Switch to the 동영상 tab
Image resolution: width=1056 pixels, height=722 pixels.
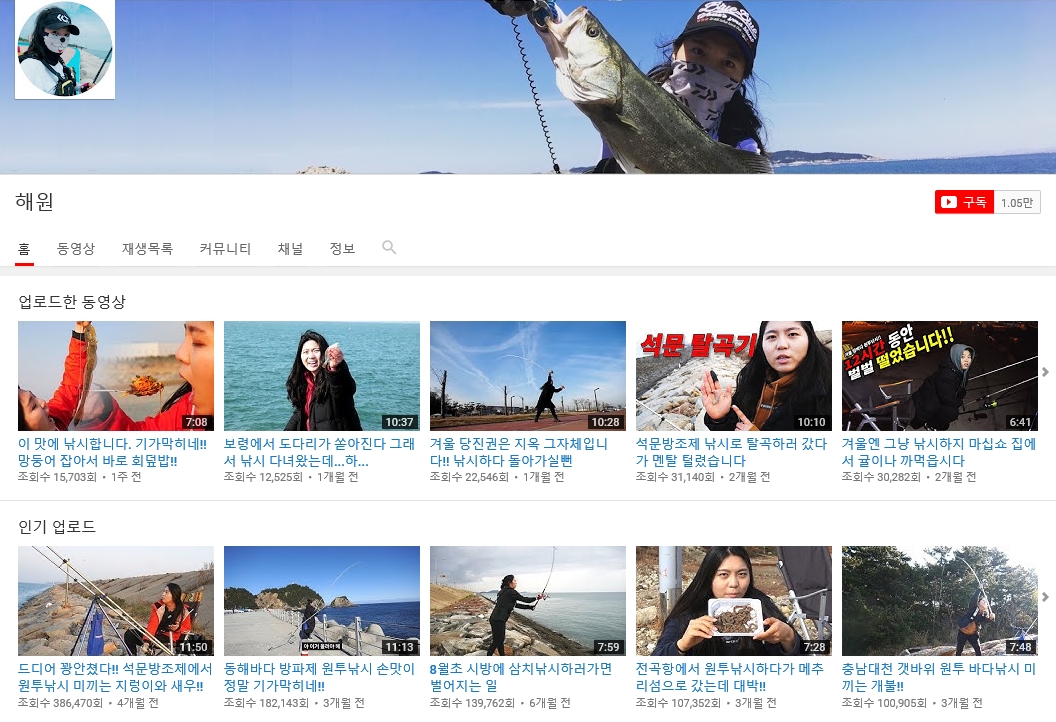tap(76, 249)
